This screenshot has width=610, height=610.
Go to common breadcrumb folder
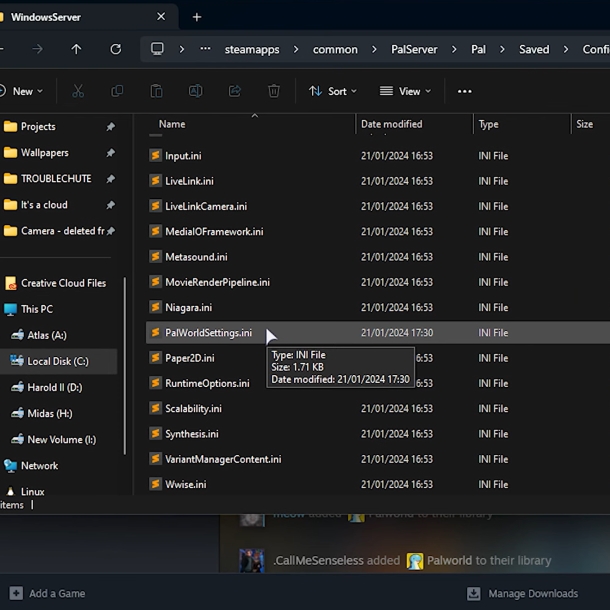[x=335, y=50]
